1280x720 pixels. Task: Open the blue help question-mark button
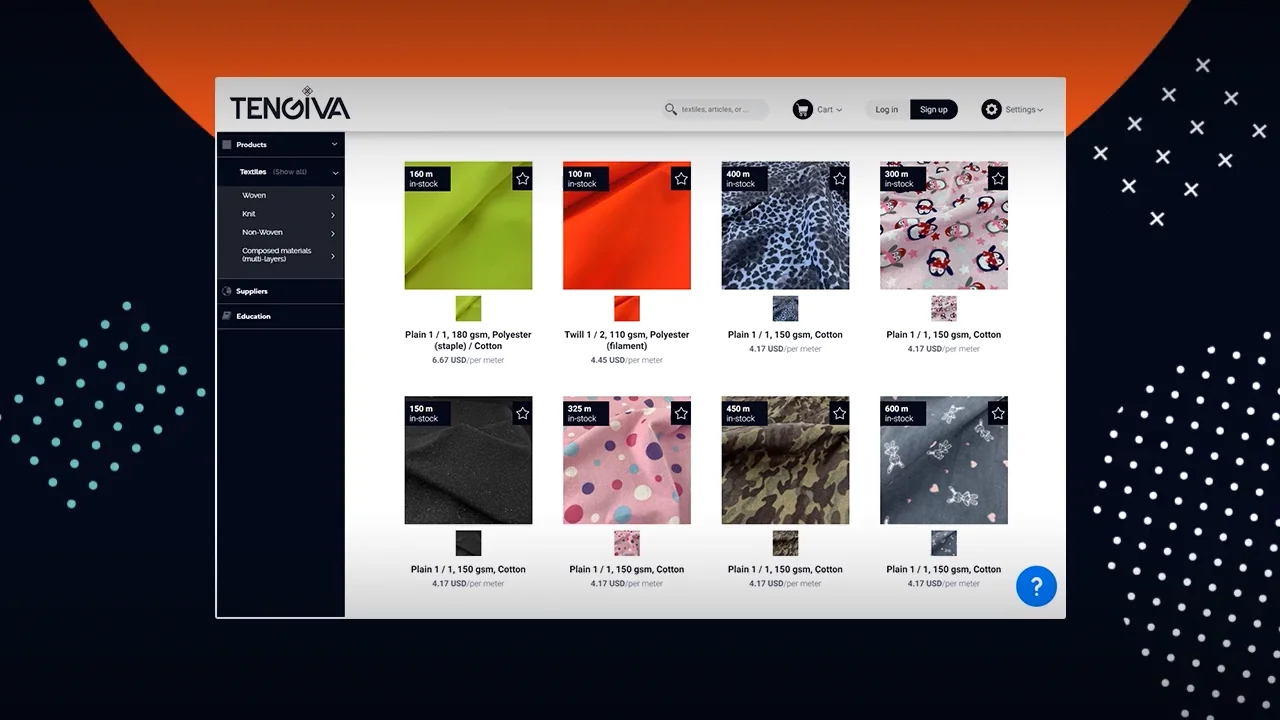coord(1036,586)
